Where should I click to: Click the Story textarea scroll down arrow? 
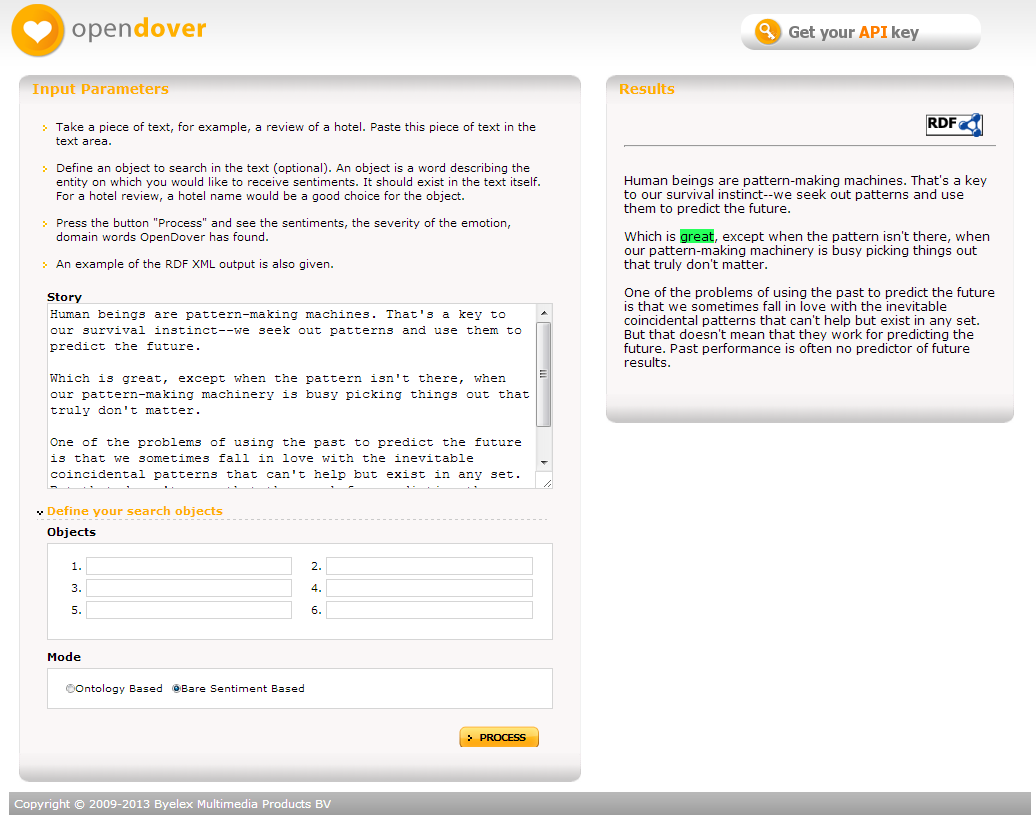coord(544,463)
